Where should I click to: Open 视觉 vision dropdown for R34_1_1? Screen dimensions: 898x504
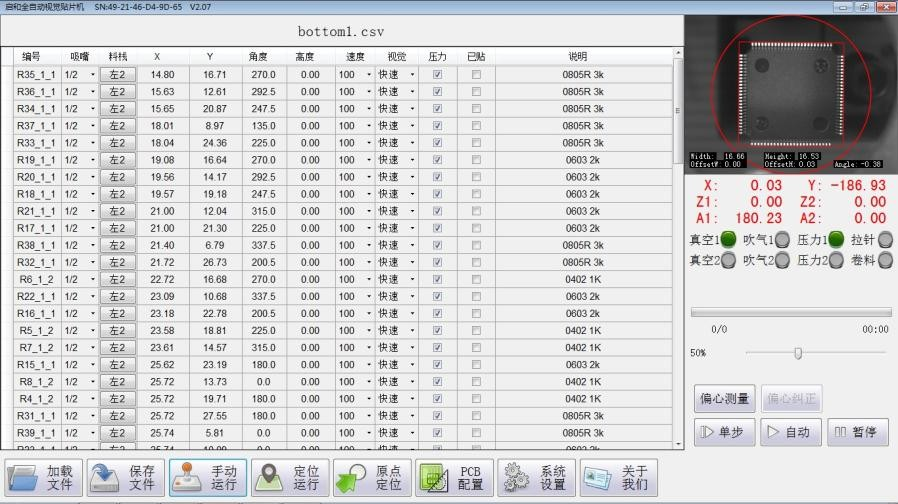pyautogui.click(x=412, y=109)
